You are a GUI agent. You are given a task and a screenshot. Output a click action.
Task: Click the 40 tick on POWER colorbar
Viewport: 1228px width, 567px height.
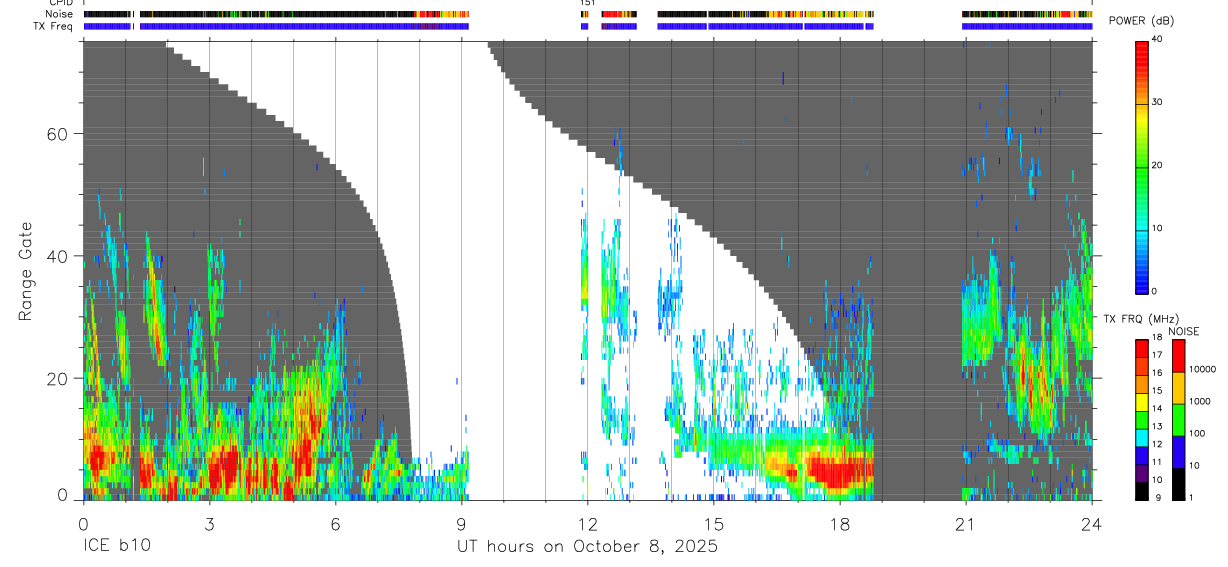pyautogui.click(x=1157, y=40)
